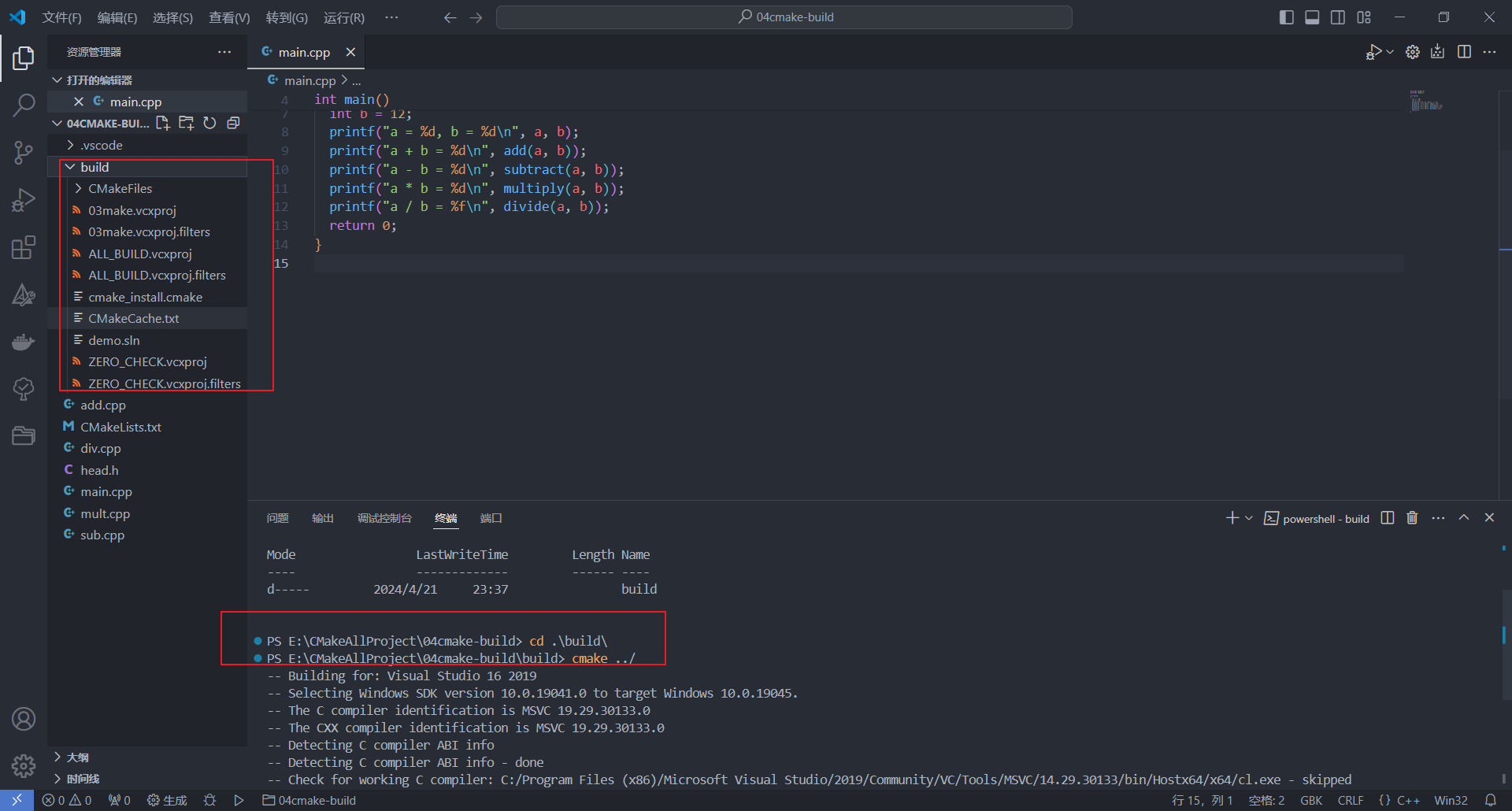Open the Run and Debug view

[24, 200]
